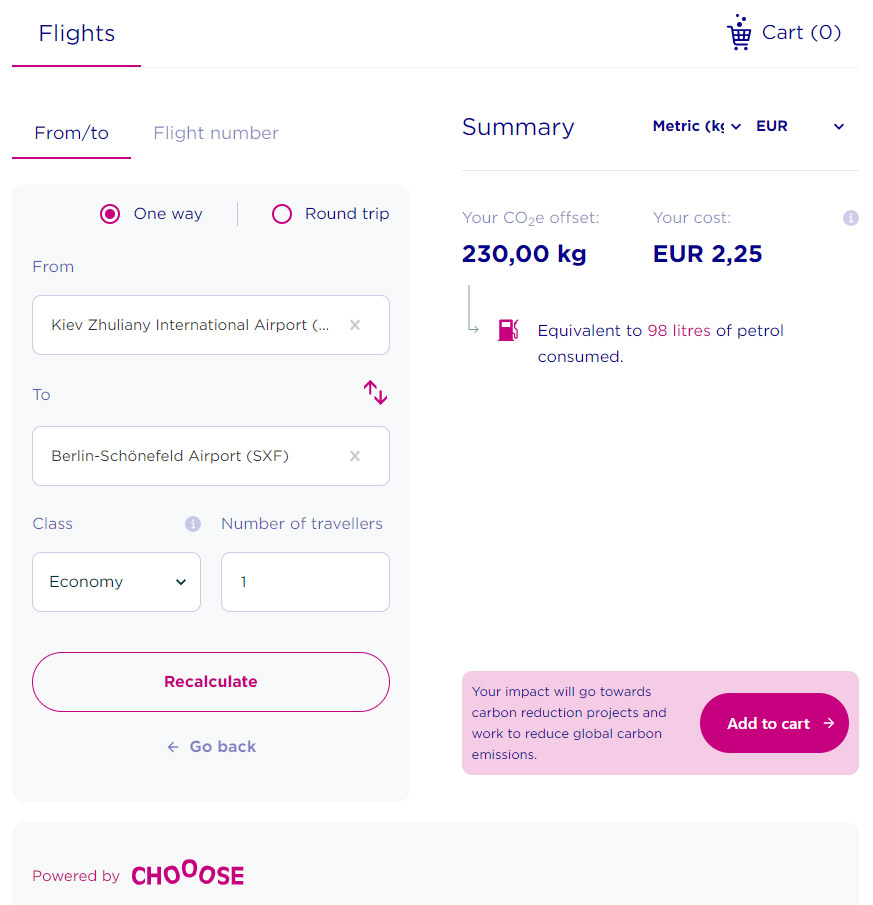Click the Go back arrow icon

173,747
